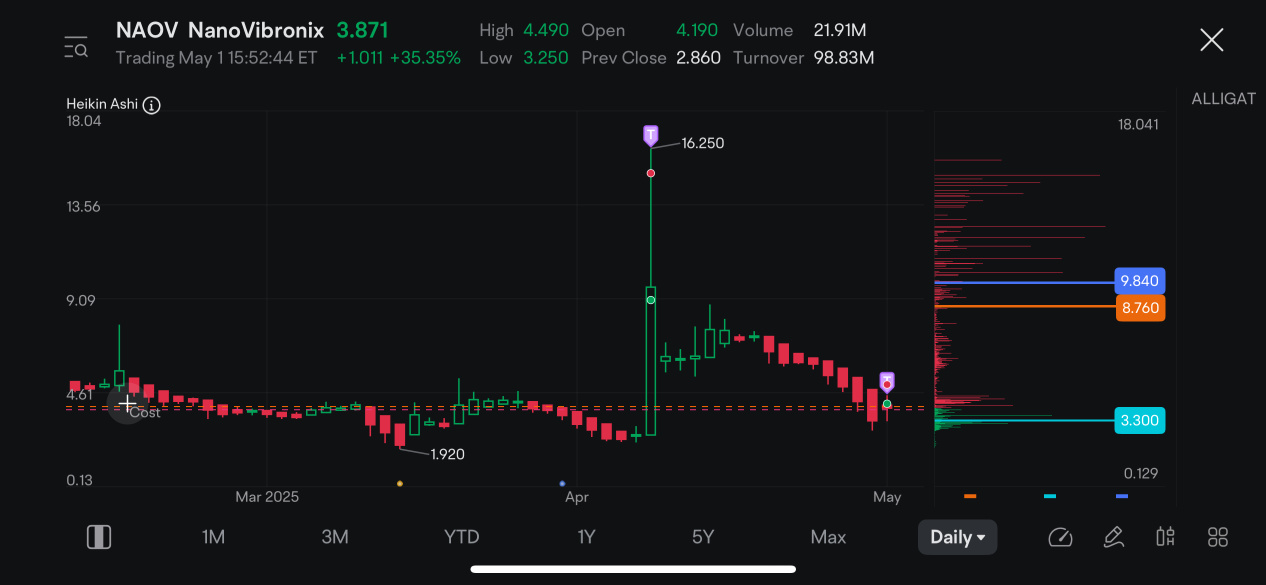Open the Daily interval dropdown
The height and width of the screenshot is (585, 1266).
coord(957,537)
